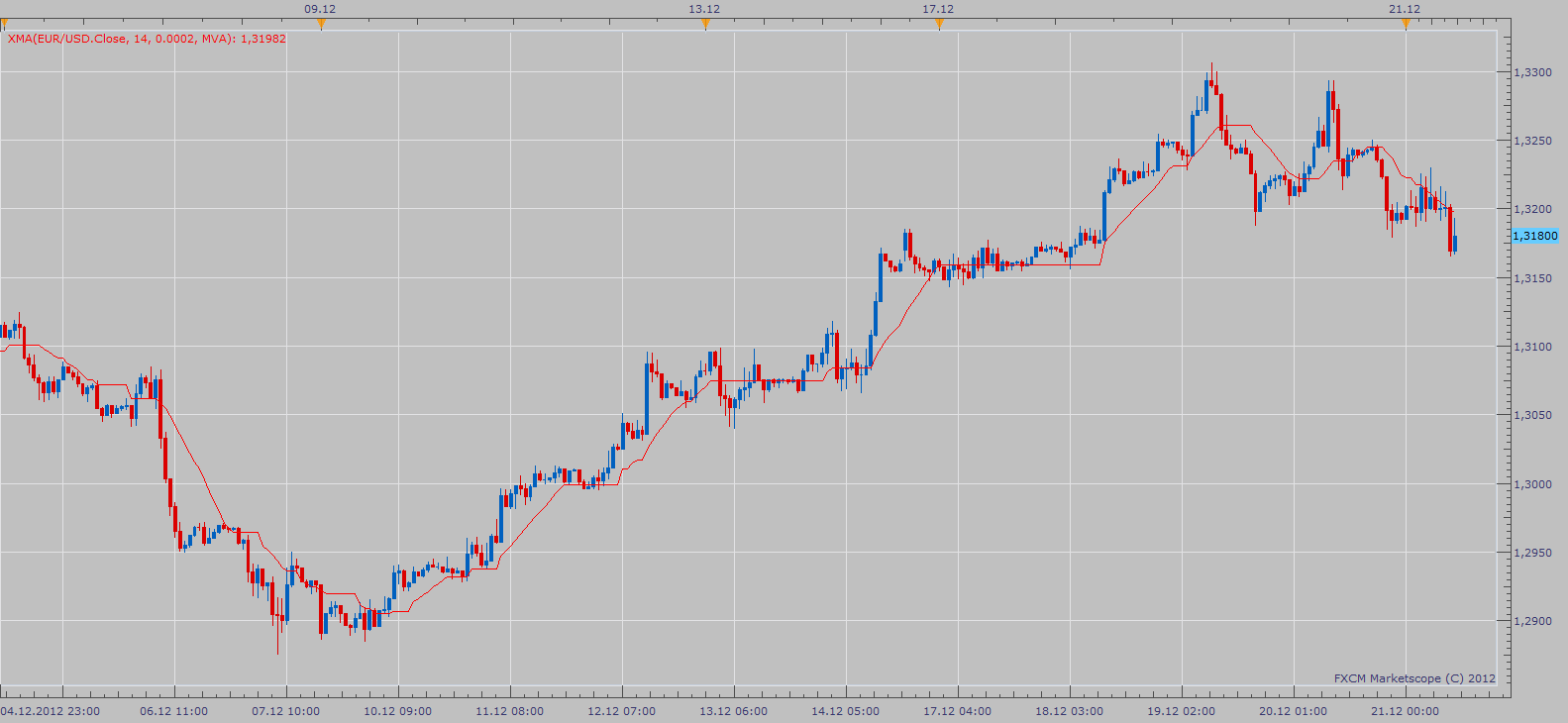Click the 19.12 02:00 time axis label

pyautogui.click(x=1182, y=711)
